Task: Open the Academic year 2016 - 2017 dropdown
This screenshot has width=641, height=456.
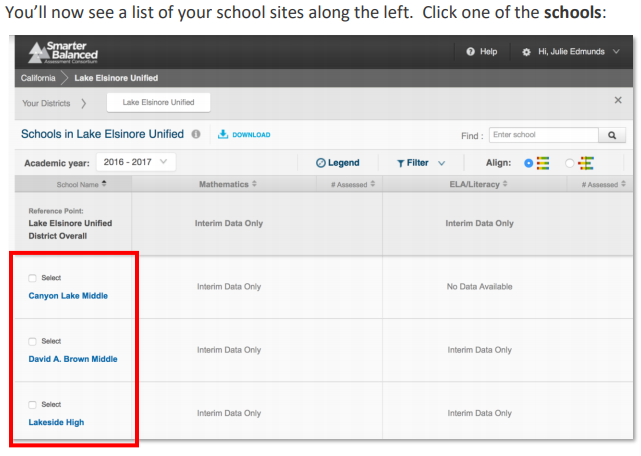Action: tap(136, 162)
